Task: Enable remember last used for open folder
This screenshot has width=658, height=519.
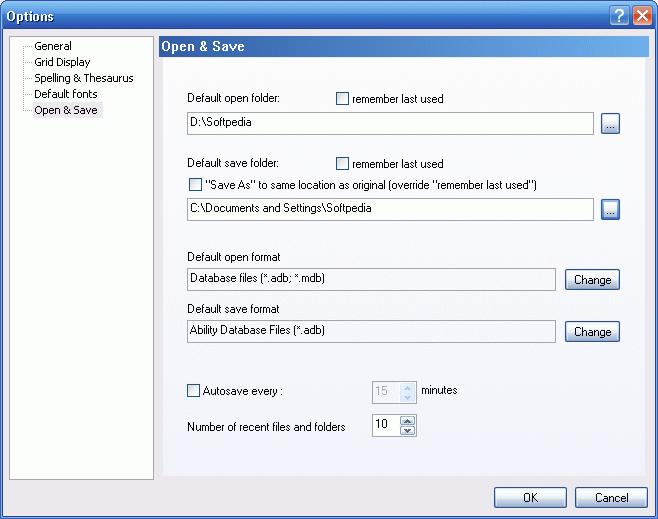Action: point(342,99)
